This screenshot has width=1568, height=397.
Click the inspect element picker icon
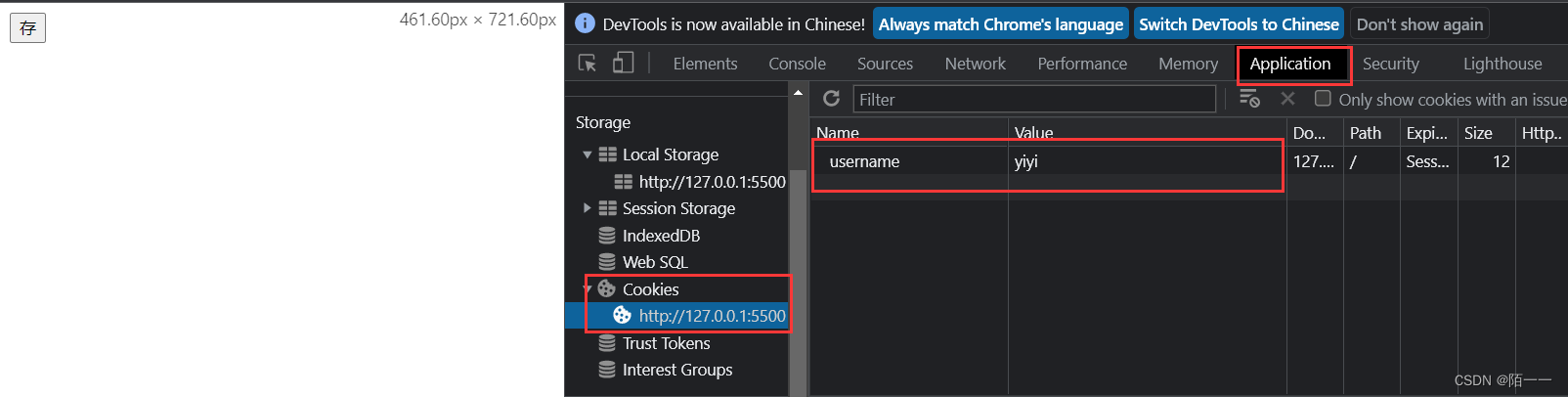[588, 64]
